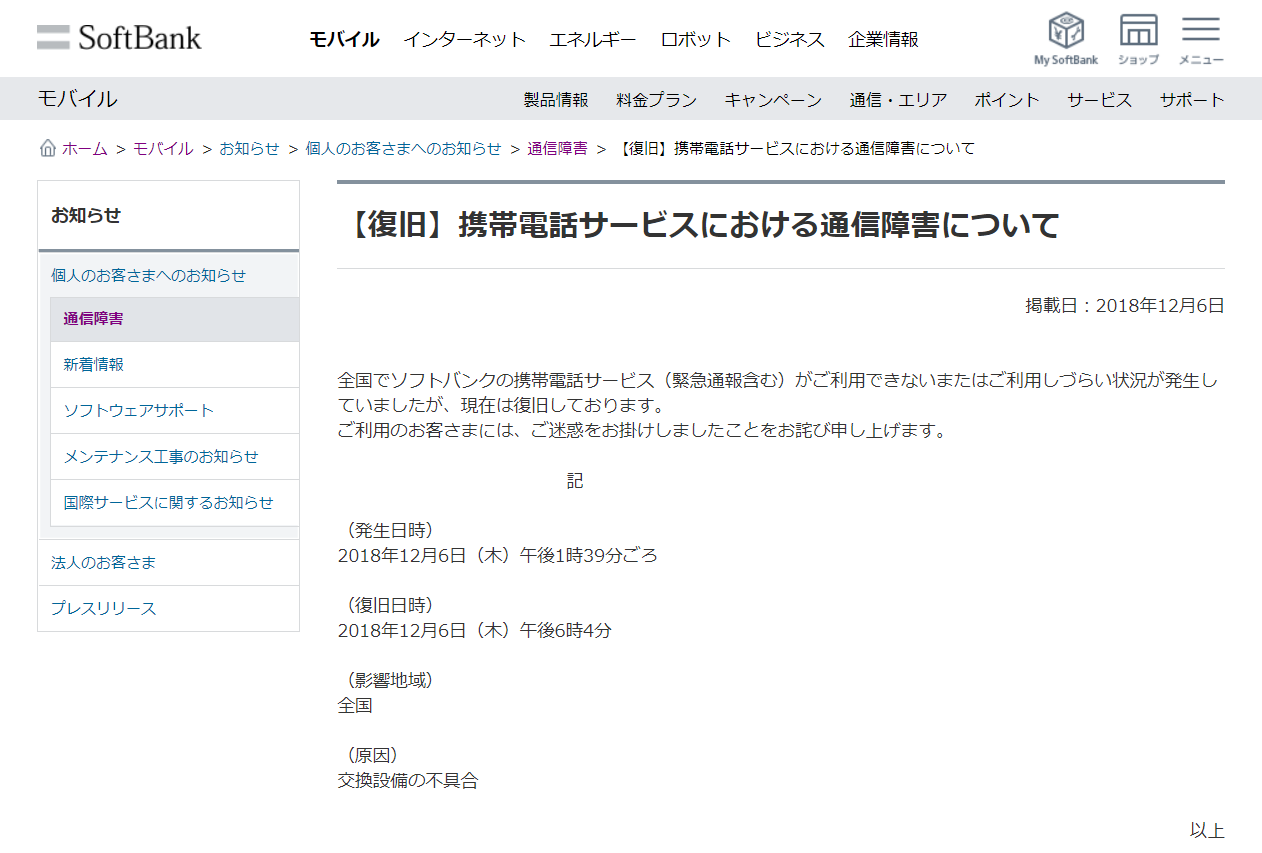1262x853 pixels.
Task: Click the SoftBank logo
Action: click(119, 38)
